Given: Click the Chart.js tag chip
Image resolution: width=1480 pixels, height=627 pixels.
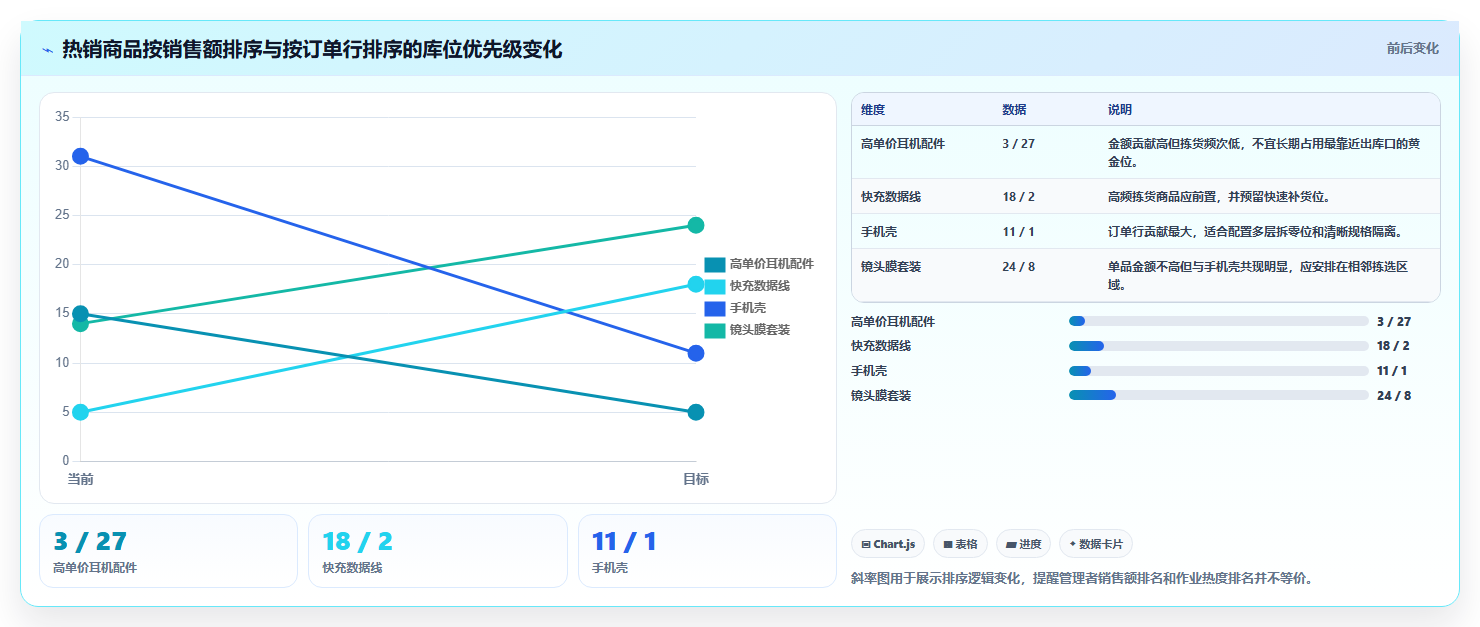Looking at the screenshot, I should [888, 544].
